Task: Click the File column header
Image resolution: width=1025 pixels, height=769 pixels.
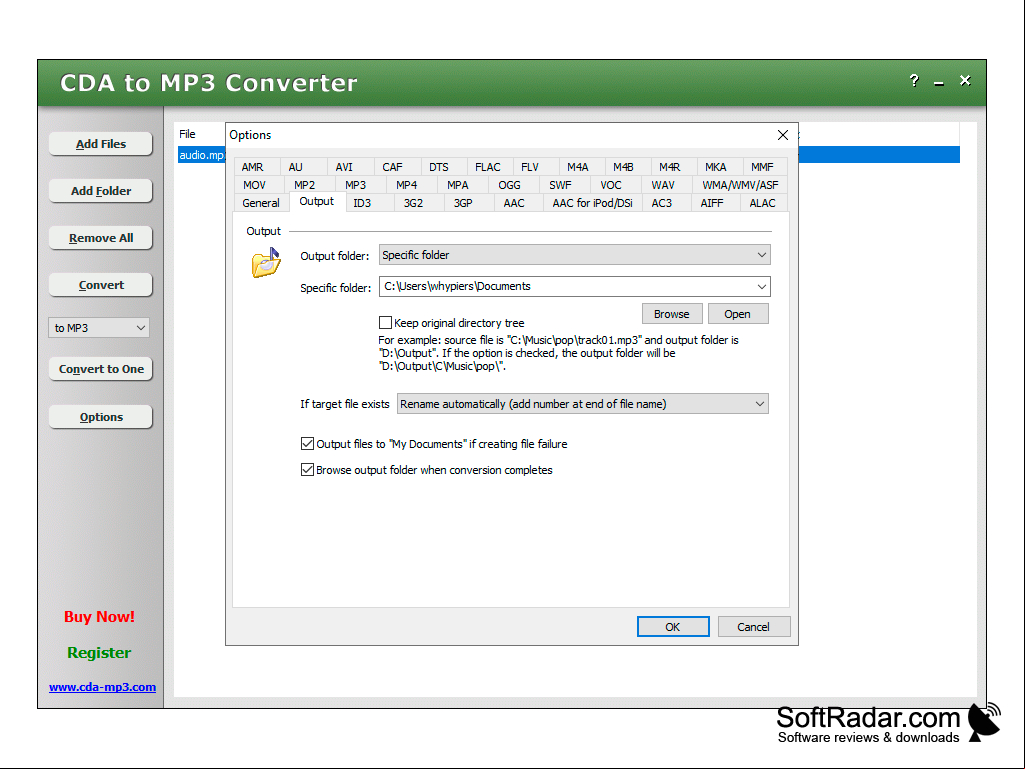Action: pos(188,134)
